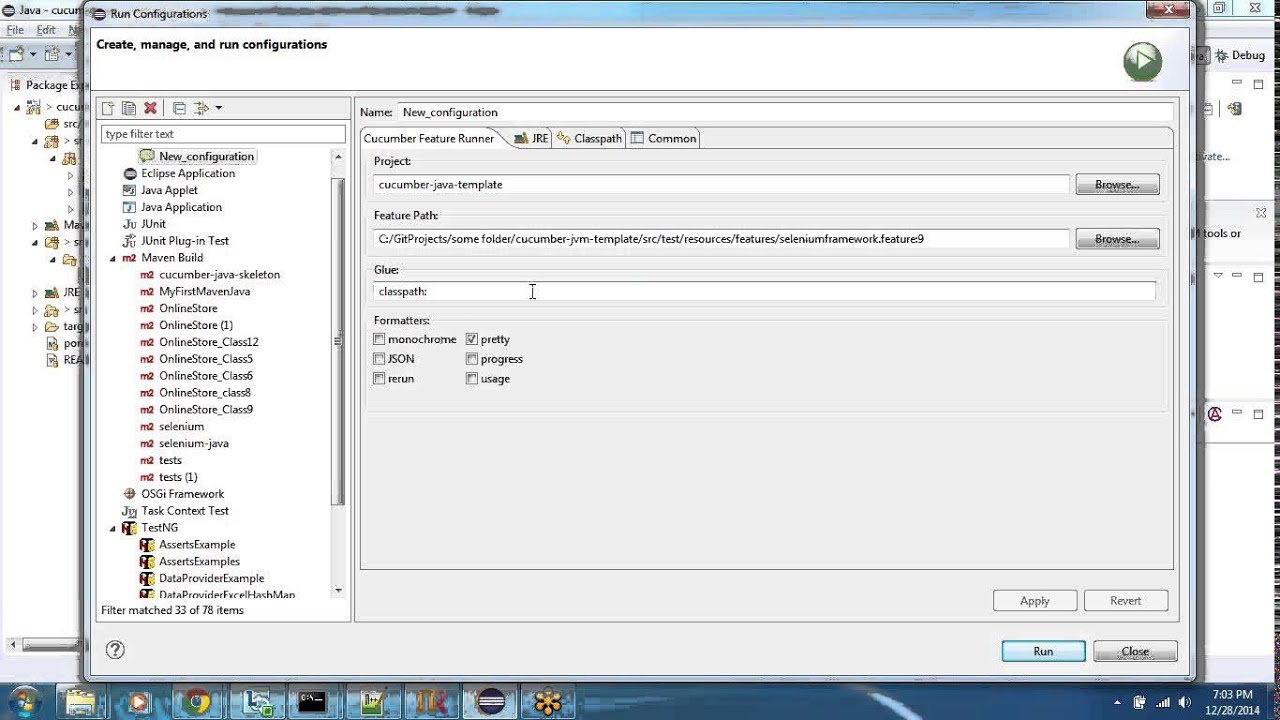
Task: Click scroll down arrow of configurations tree
Action: [338, 591]
